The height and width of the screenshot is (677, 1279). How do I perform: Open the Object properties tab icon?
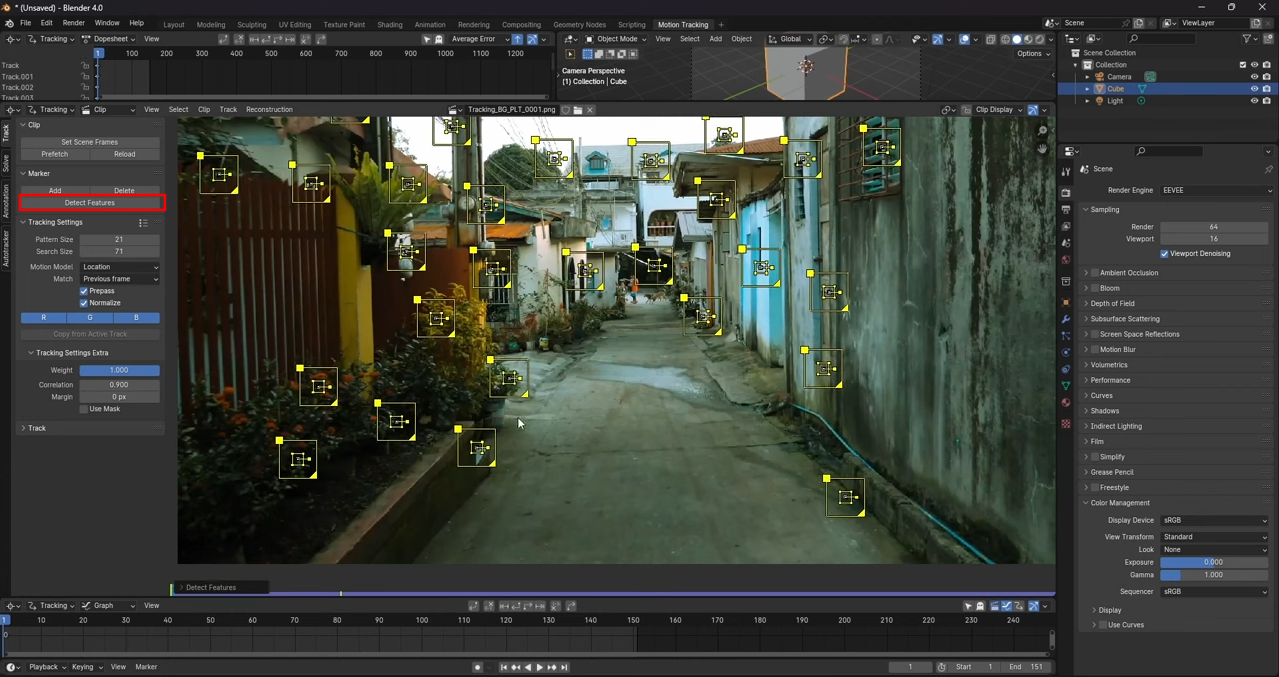1066,302
